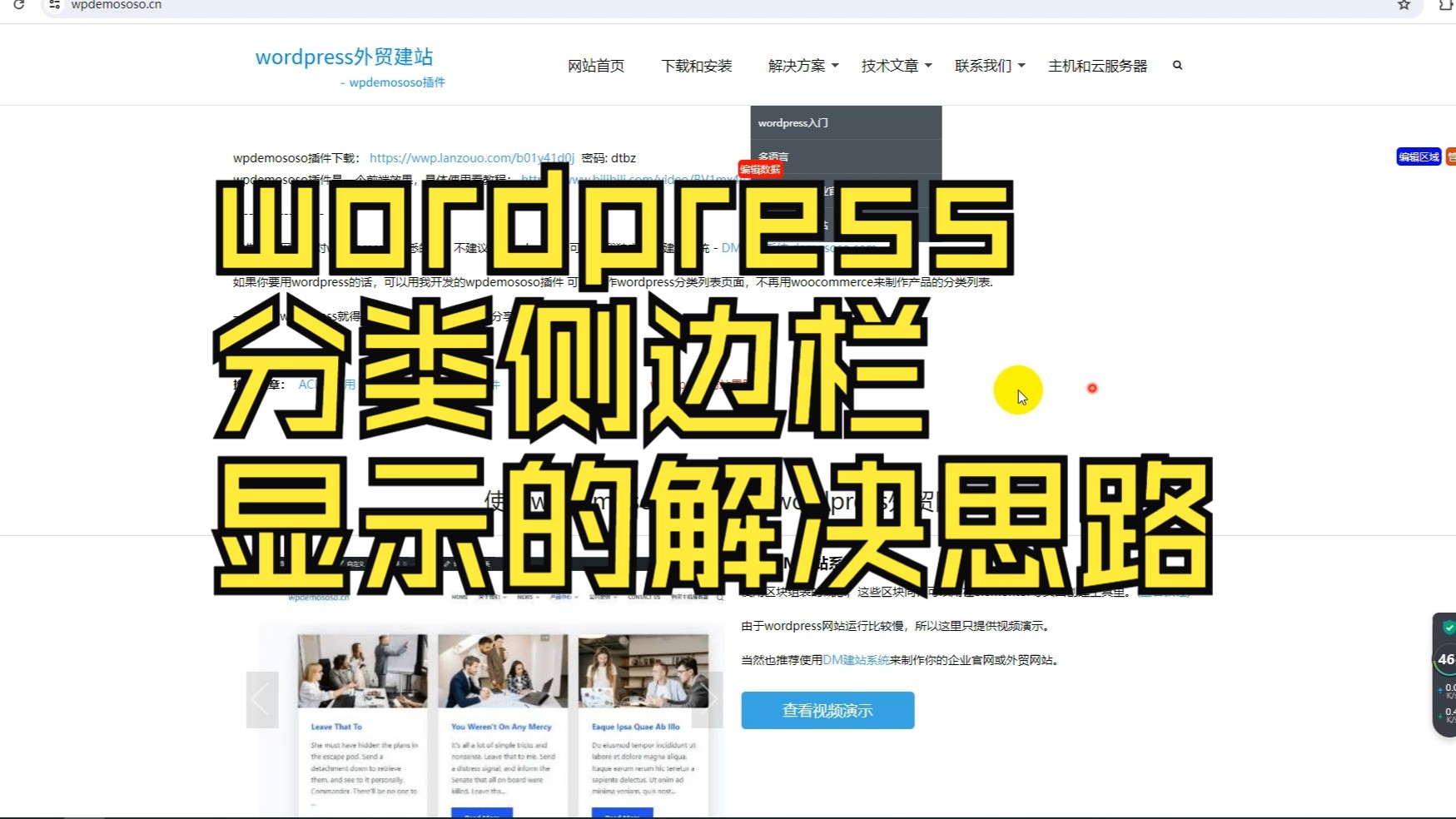Click the You Weren't On Any Mercy photo
Screen dimensions: 1456x819
[503, 671]
